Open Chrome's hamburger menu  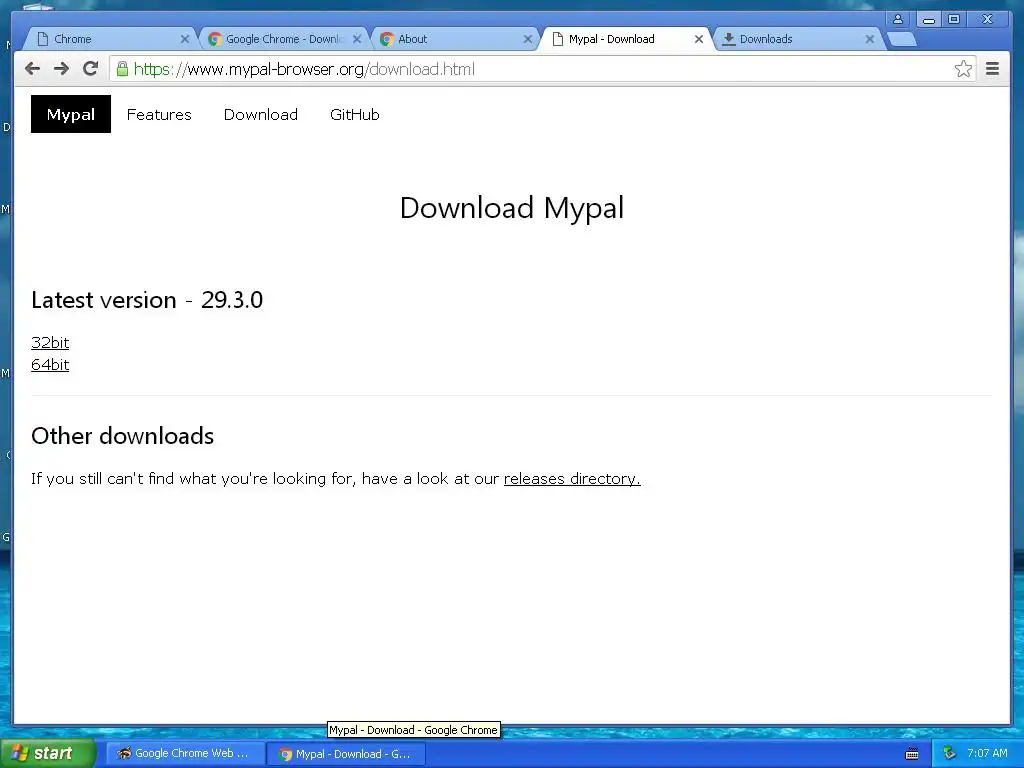[x=993, y=69]
